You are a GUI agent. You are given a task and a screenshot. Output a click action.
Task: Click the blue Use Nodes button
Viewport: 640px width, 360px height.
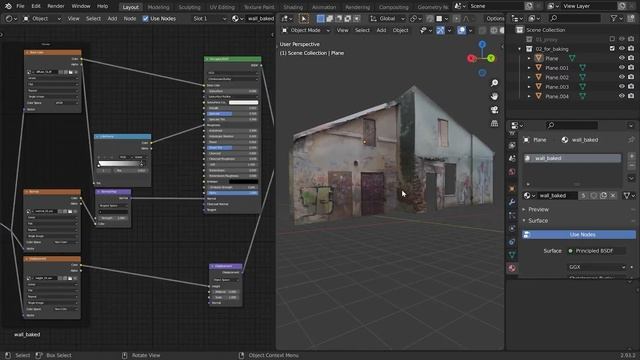point(579,235)
